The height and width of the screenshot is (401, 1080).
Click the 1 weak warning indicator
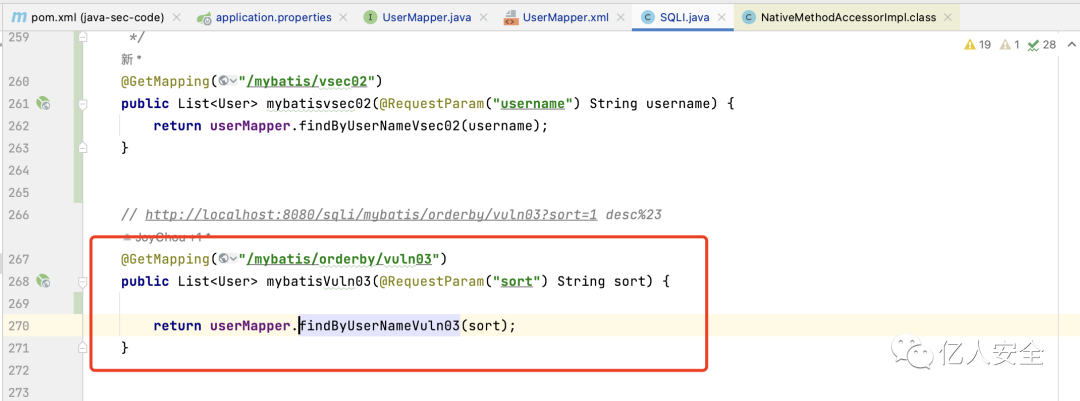click(x=1009, y=45)
